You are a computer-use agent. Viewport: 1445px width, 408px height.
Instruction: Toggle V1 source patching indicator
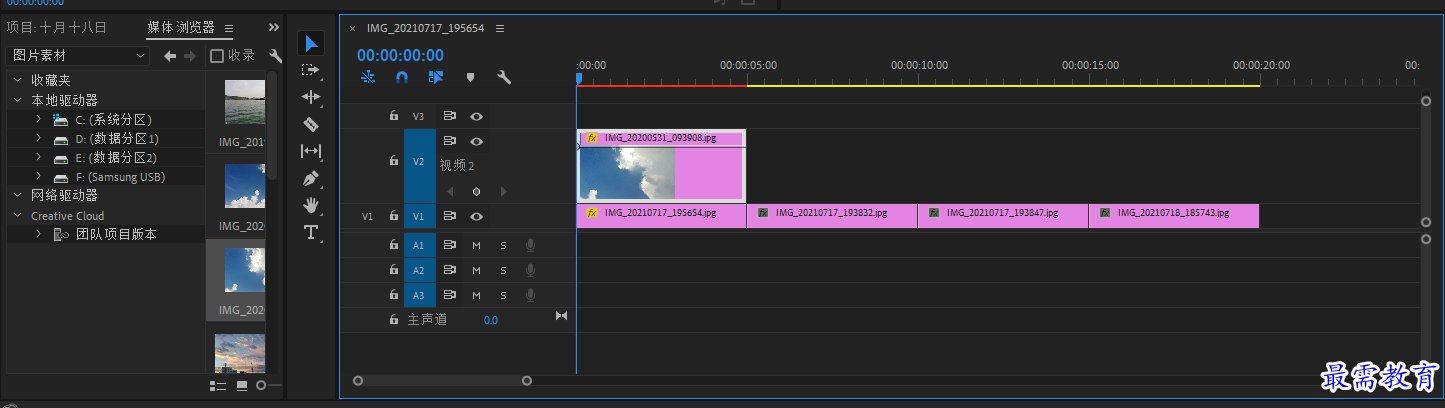pyautogui.click(x=368, y=216)
